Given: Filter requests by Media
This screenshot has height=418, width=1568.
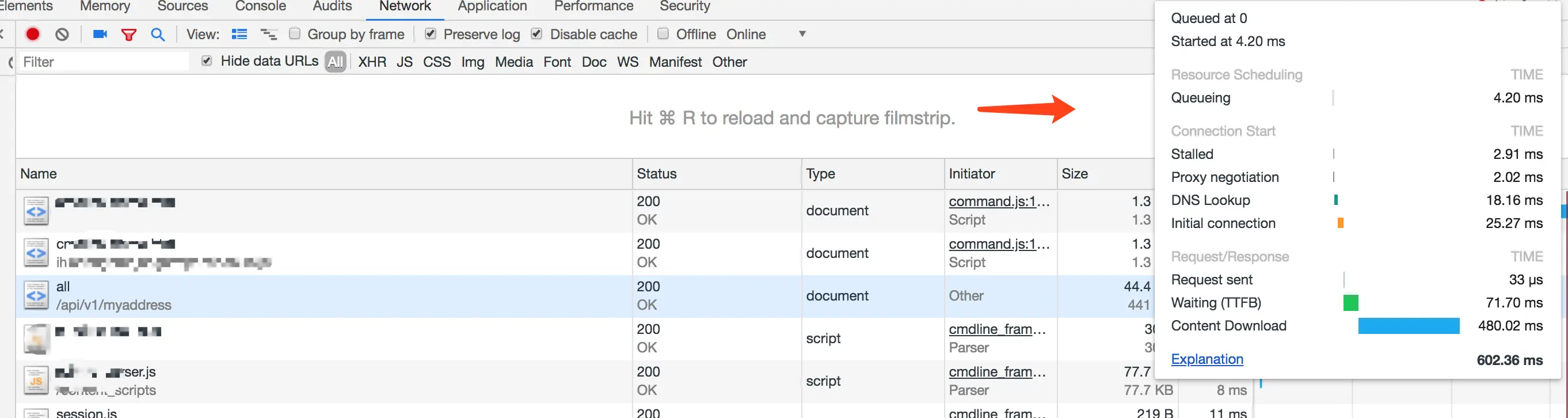Looking at the screenshot, I should [513, 62].
